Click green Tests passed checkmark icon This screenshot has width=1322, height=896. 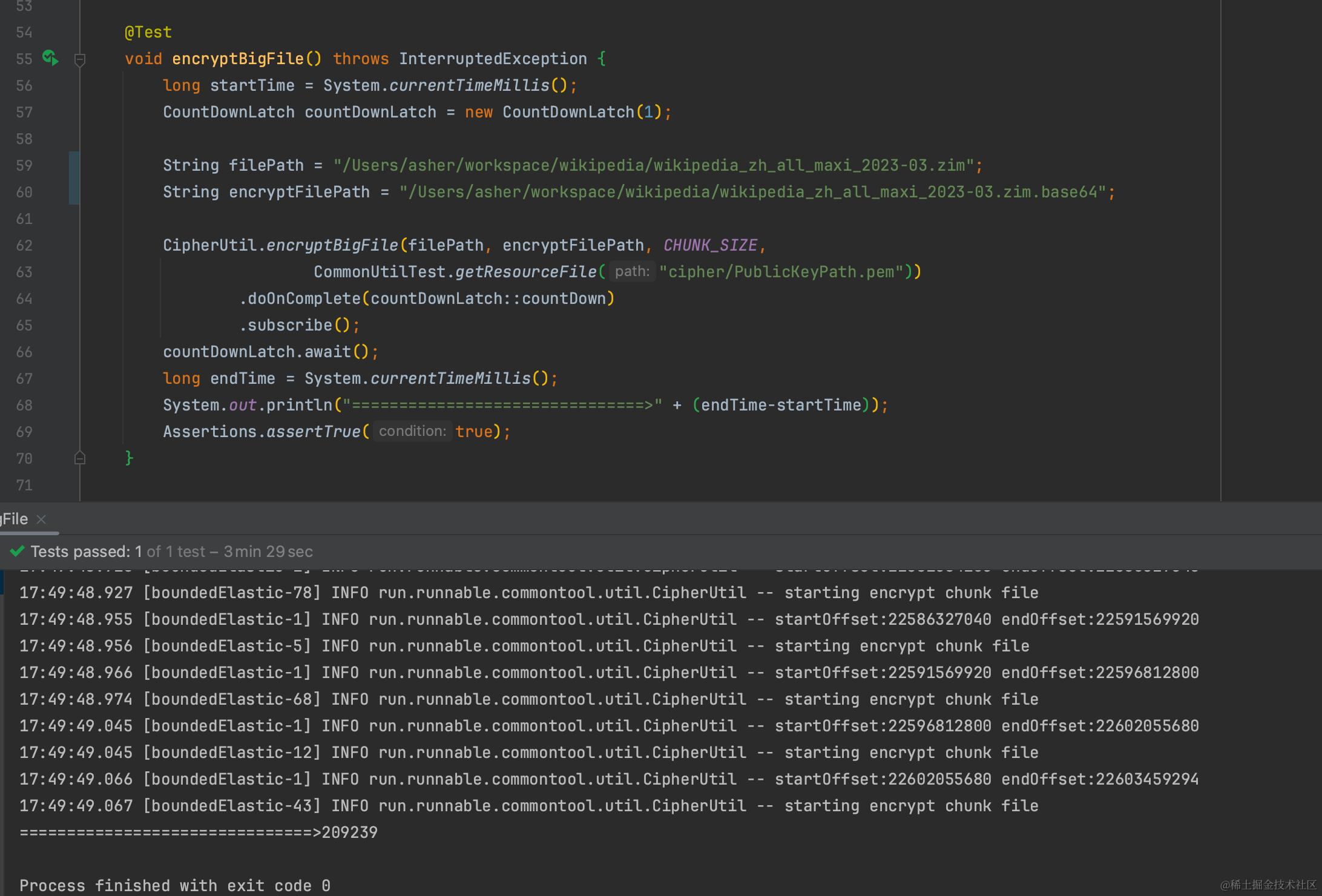point(17,551)
